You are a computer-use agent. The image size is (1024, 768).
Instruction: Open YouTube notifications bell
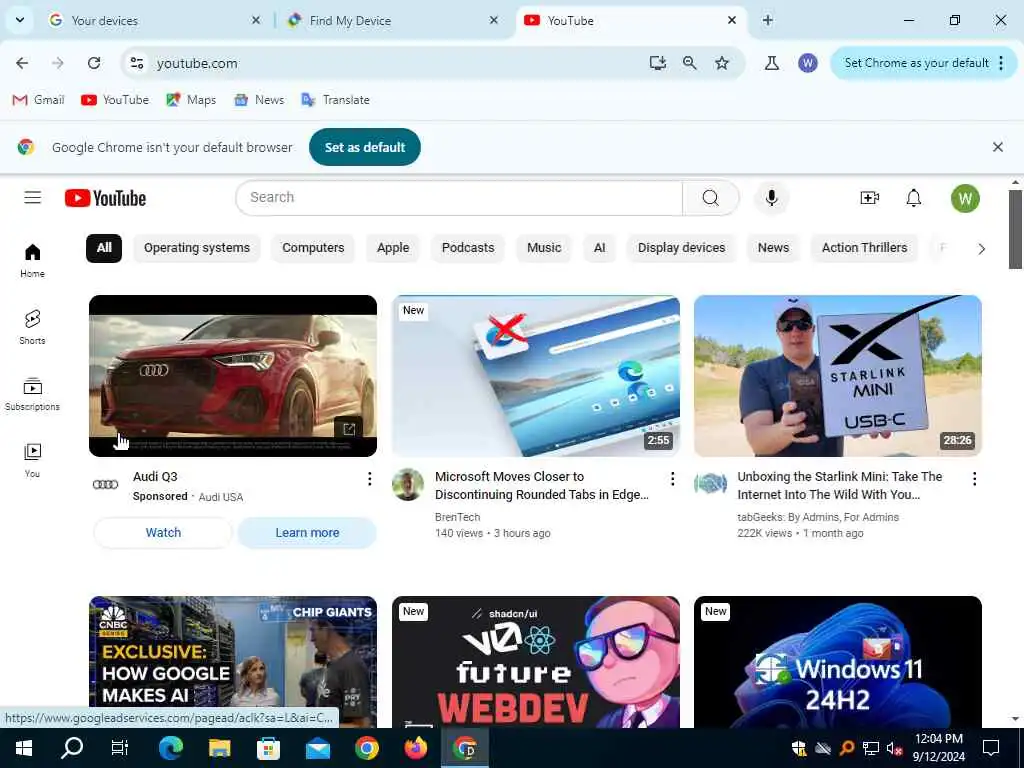(x=914, y=198)
